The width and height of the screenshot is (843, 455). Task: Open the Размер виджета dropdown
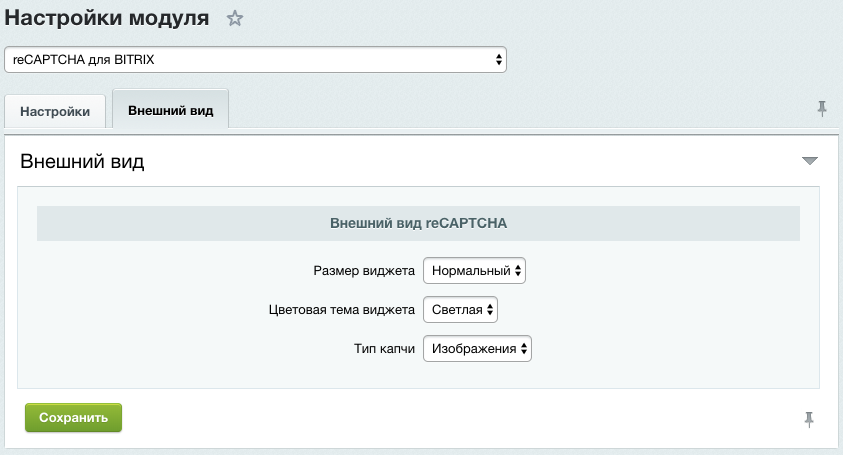click(x=475, y=271)
